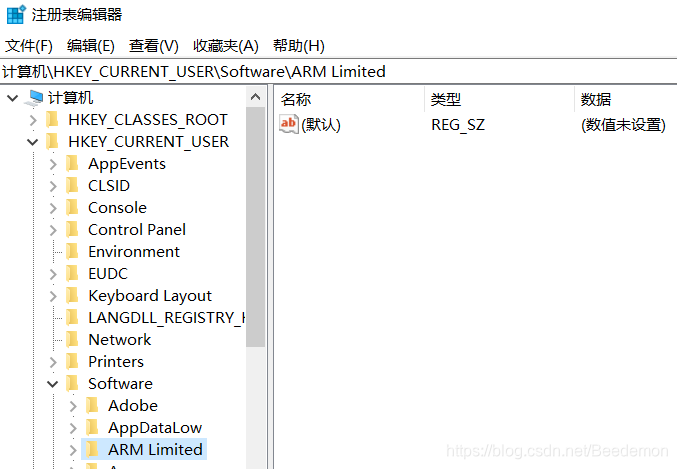Collapse HKEY_CURRENT_USER node
This screenshot has width=677, height=469.
coord(32,142)
